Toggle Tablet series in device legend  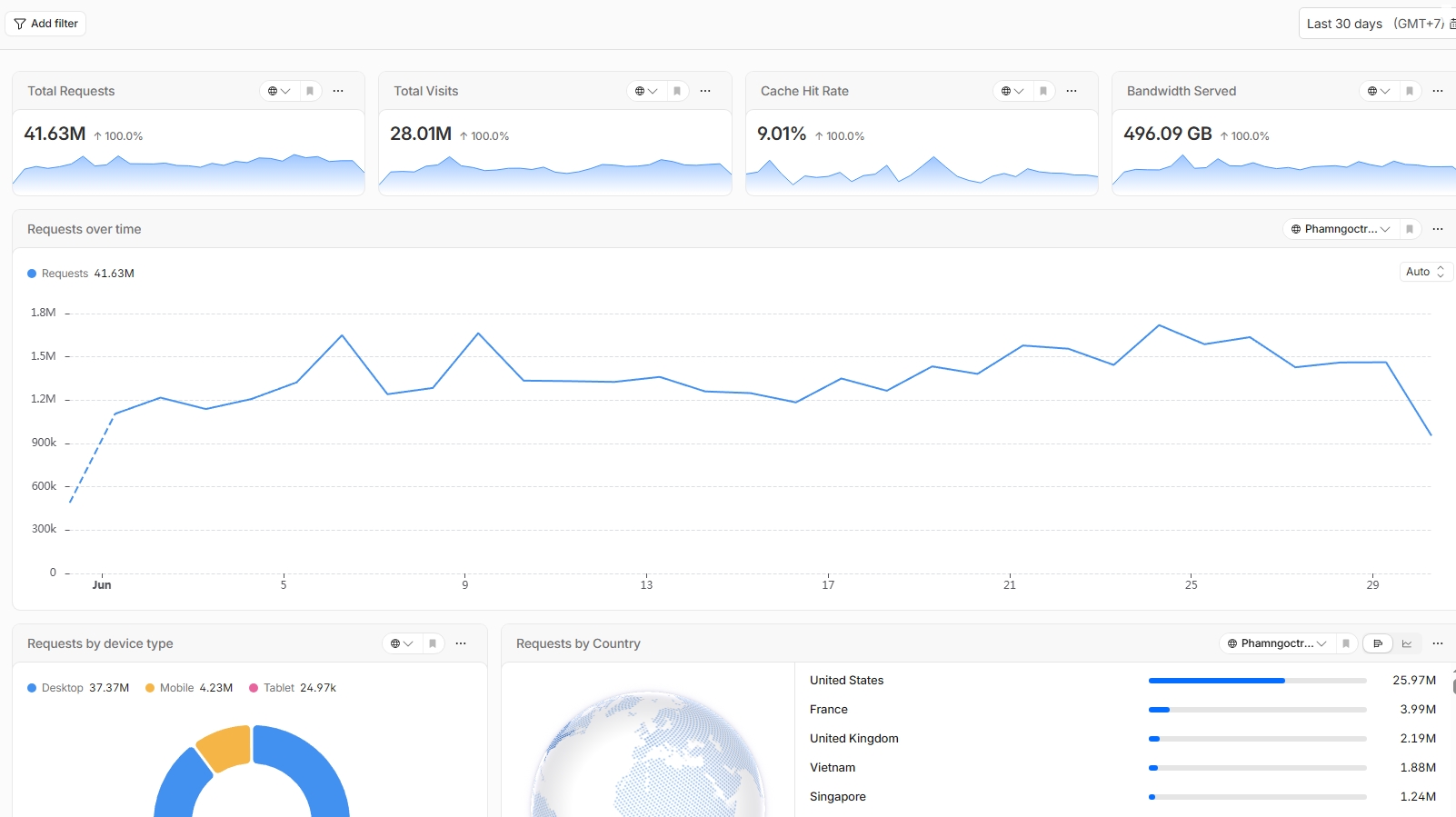(x=293, y=688)
